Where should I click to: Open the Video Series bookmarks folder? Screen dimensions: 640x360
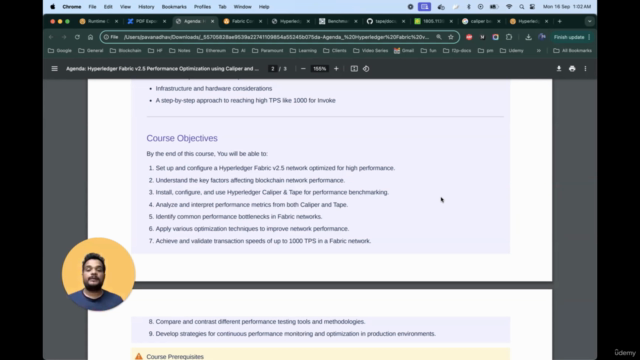(370, 51)
